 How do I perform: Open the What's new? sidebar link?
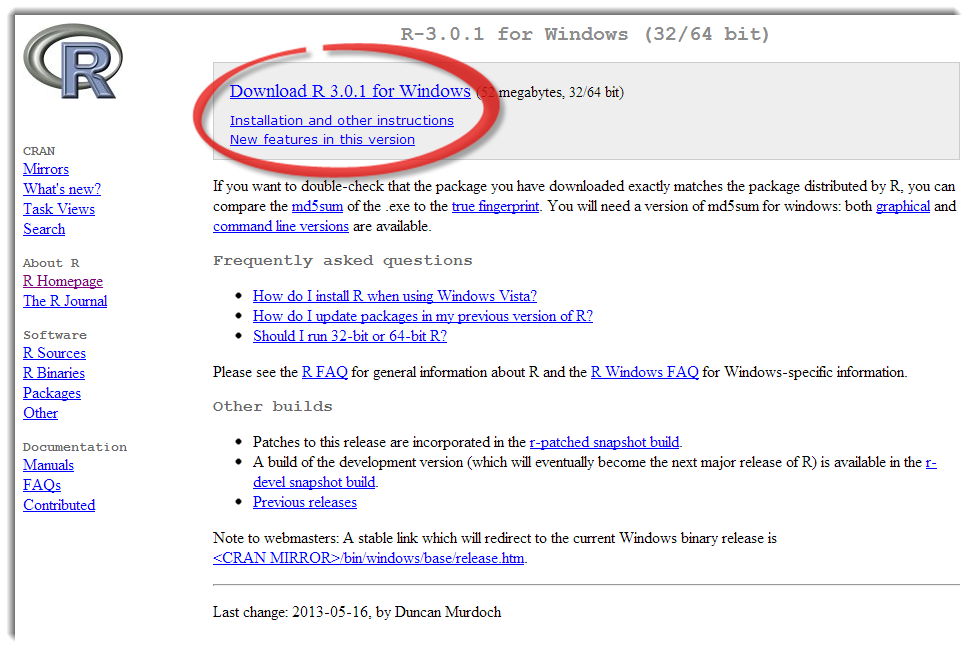click(62, 189)
